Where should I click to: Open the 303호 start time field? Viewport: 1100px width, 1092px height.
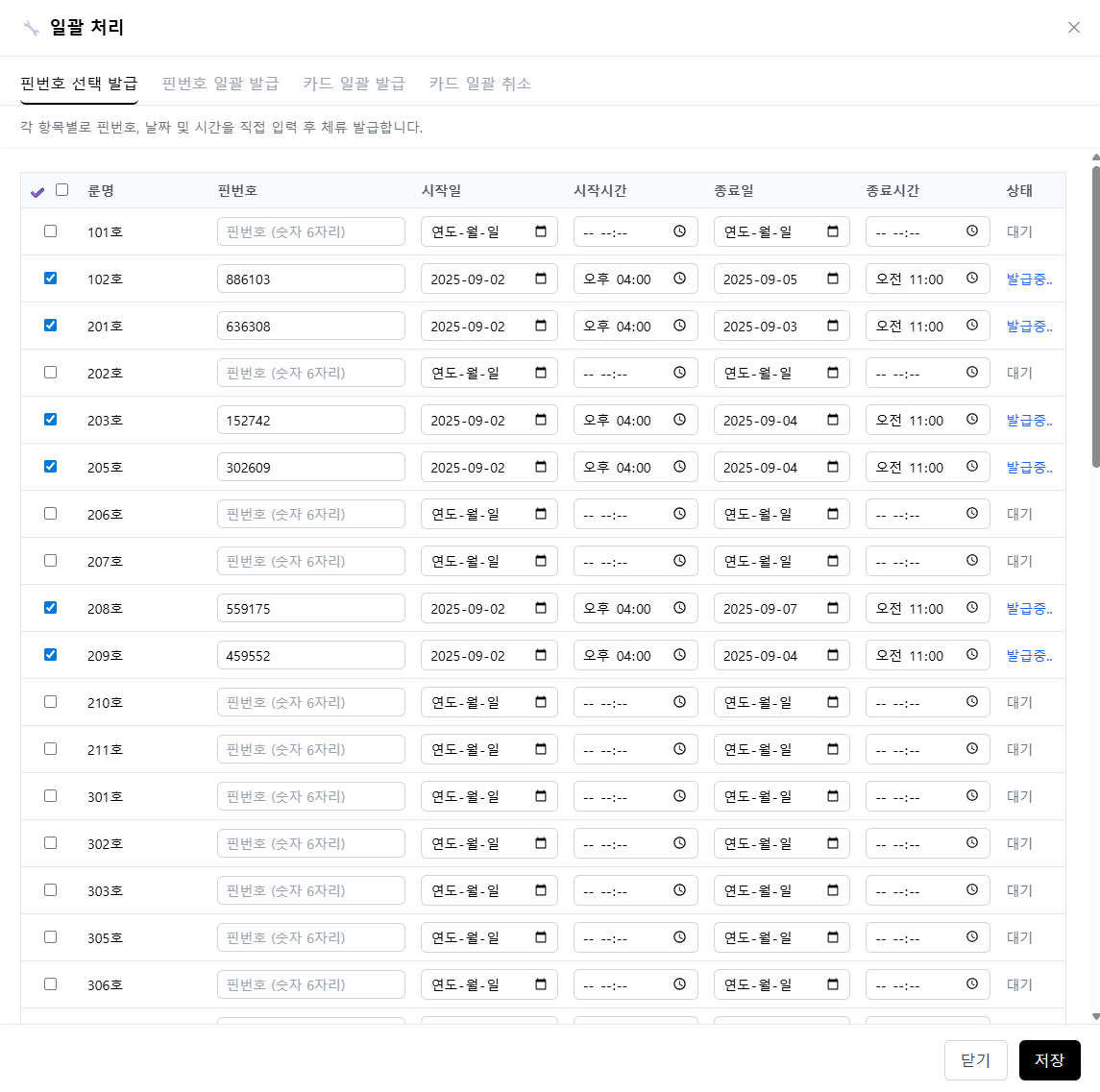tap(634, 890)
